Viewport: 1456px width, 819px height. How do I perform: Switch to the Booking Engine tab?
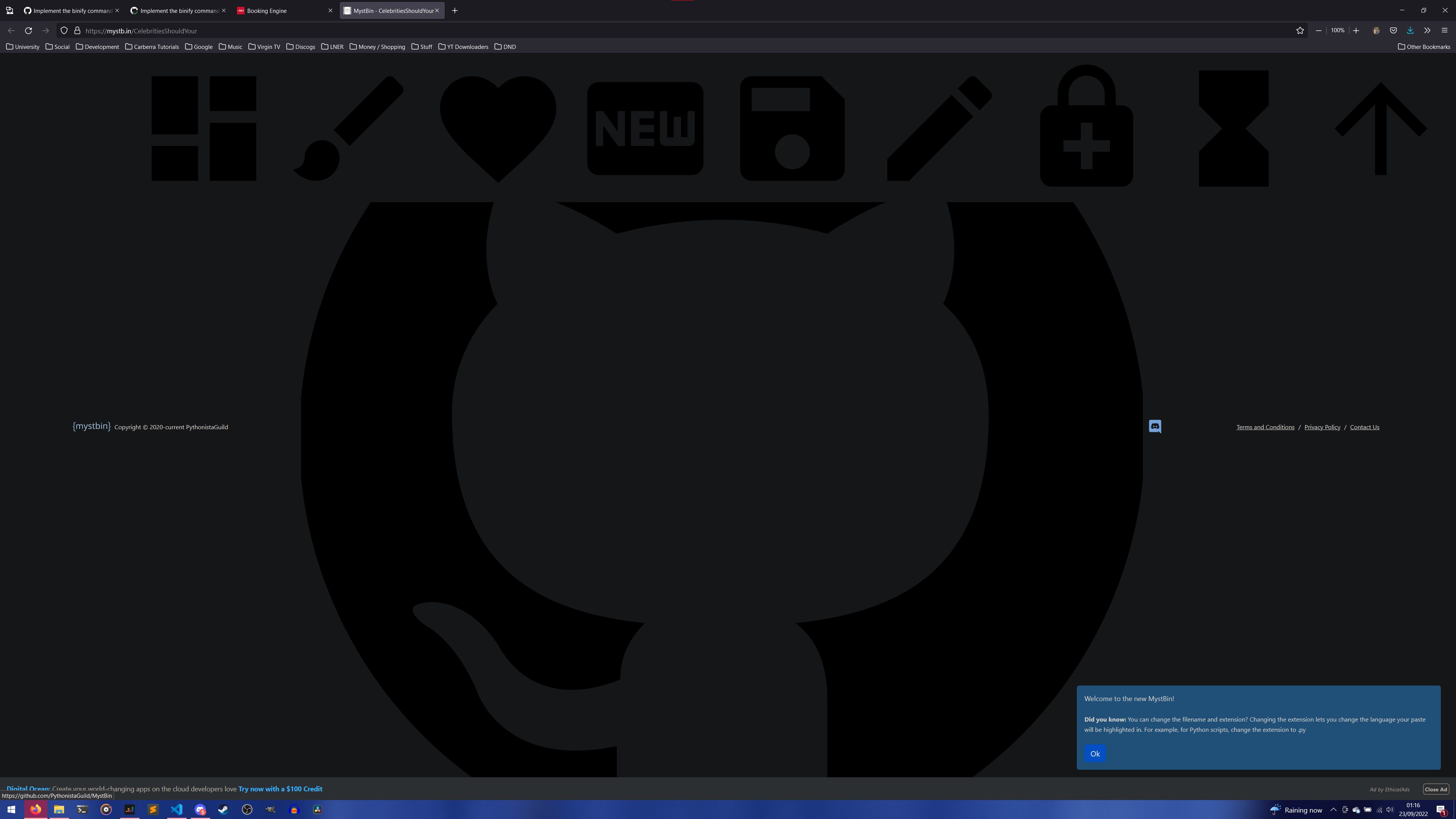click(x=267, y=11)
